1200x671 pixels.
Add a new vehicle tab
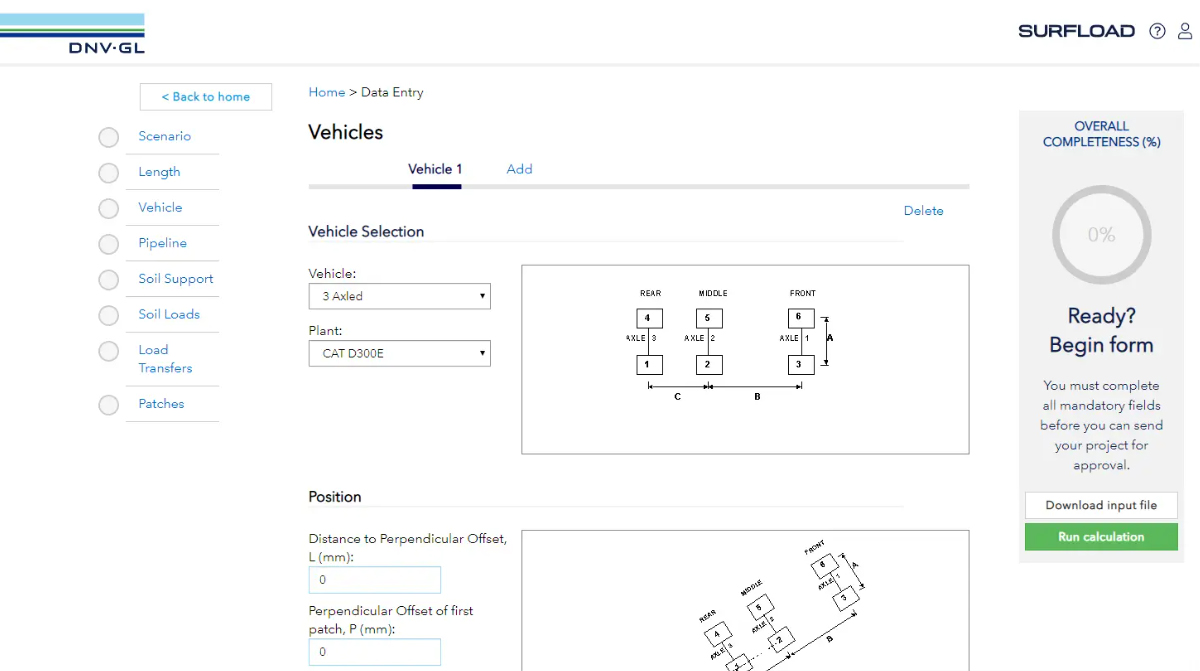pyautogui.click(x=519, y=169)
